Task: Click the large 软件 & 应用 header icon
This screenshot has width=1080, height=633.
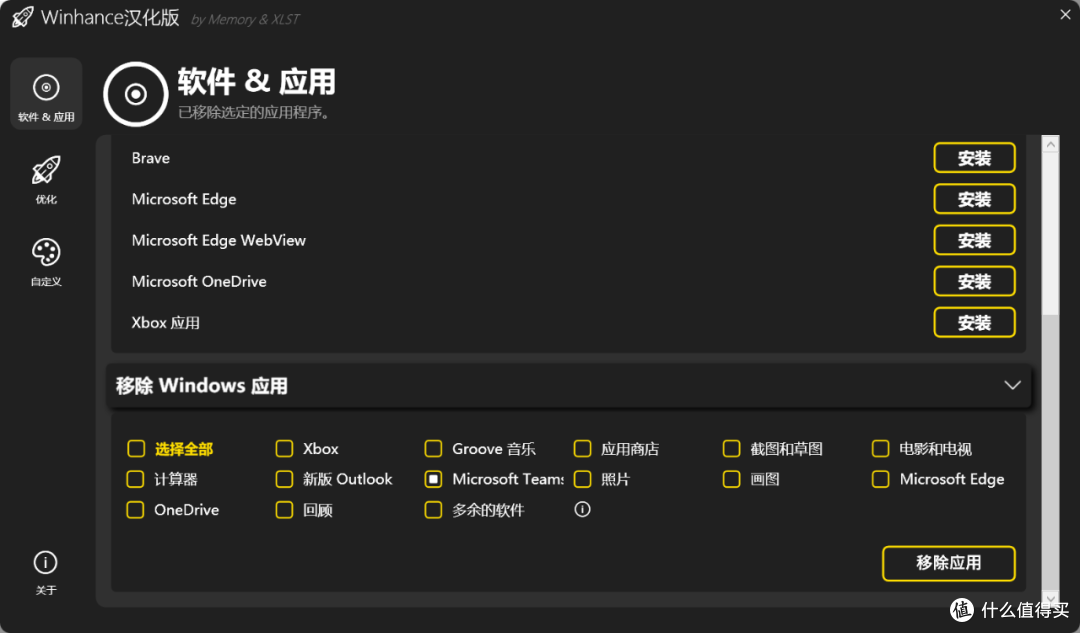Action: pos(136,94)
